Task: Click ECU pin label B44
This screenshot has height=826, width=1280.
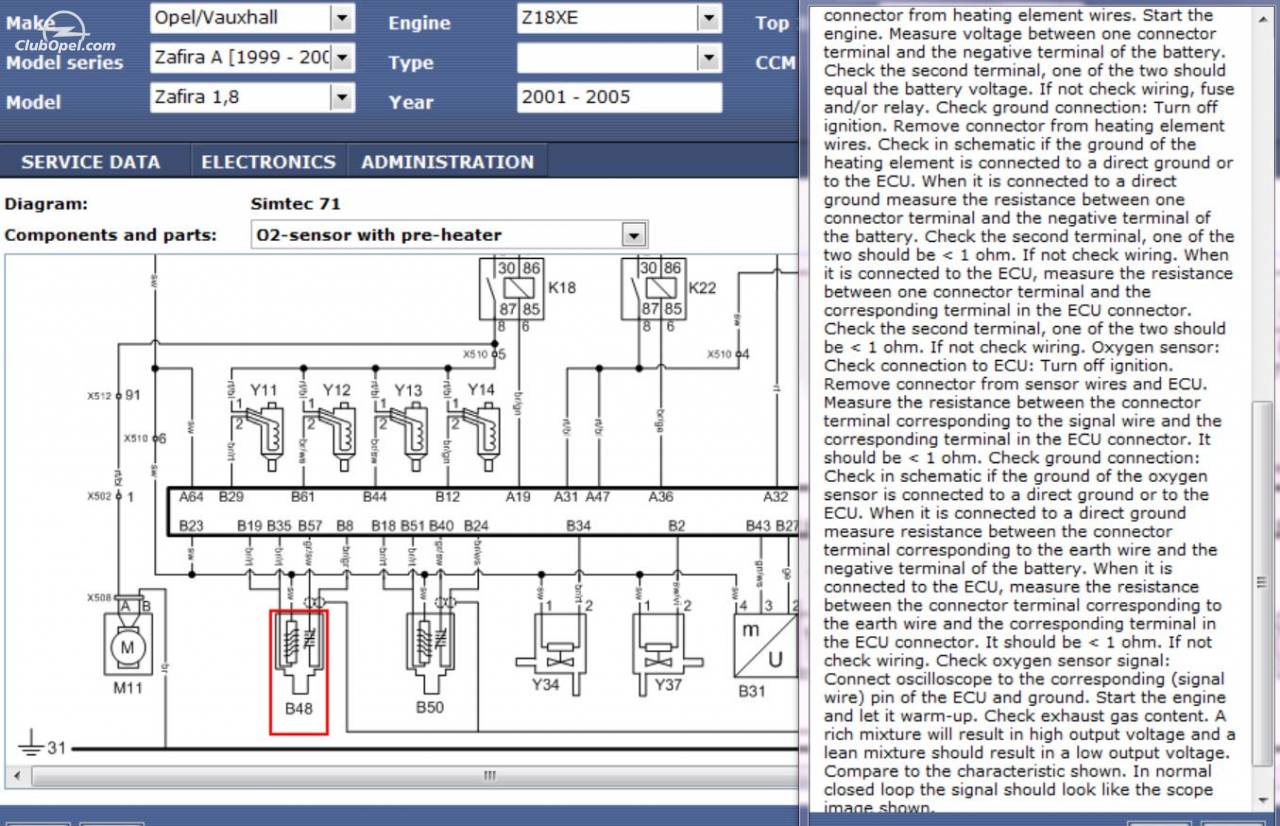Action: [375, 496]
